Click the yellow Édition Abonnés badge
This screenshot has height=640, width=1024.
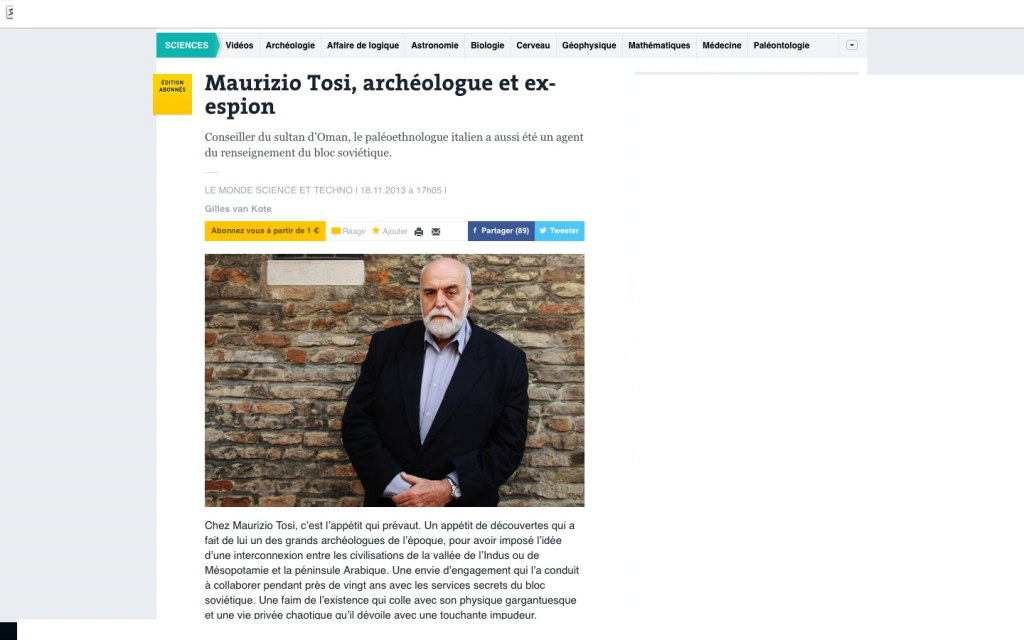pyautogui.click(x=172, y=94)
